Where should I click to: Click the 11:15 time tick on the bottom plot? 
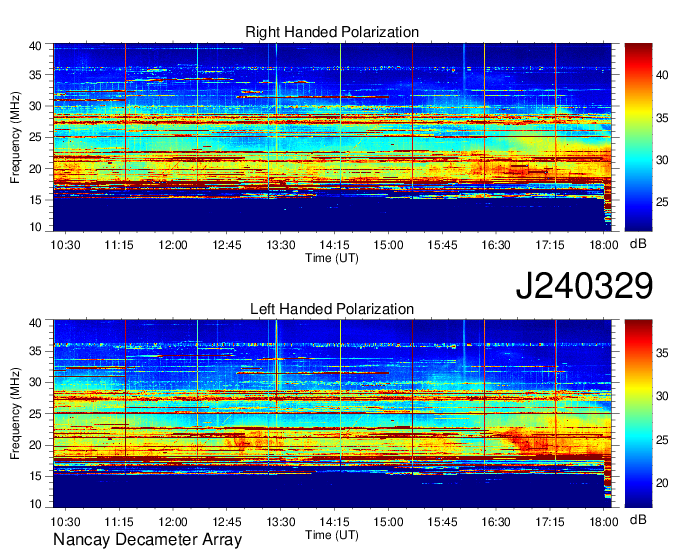tap(119, 522)
